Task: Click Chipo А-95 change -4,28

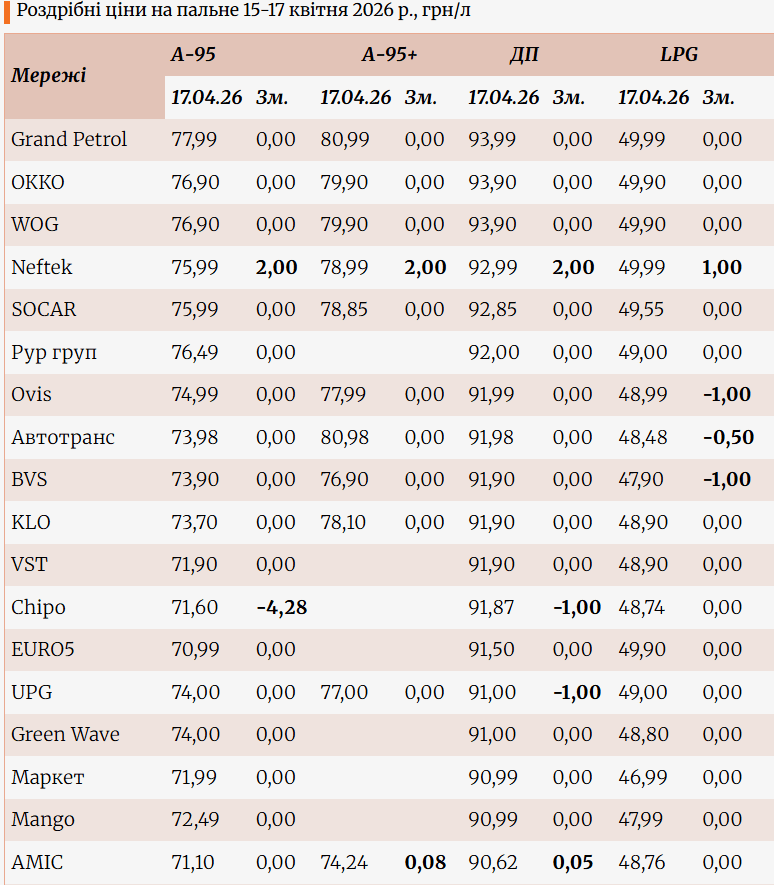Action: 281,608
